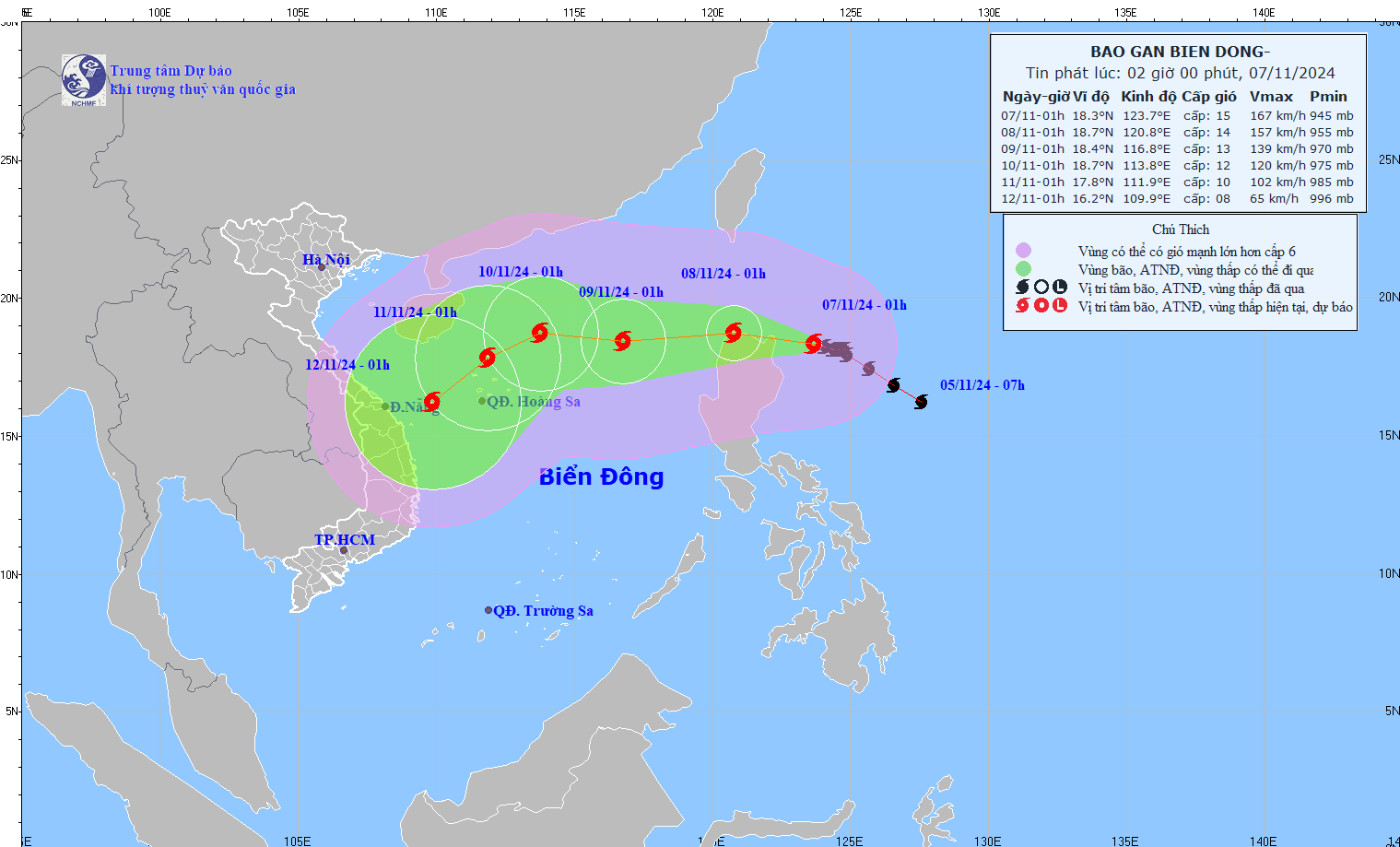Click the red storm icon for 07/11/24 - 01h
This screenshot has width=1400, height=847.
pyautogui.click(x=813, y=344)
